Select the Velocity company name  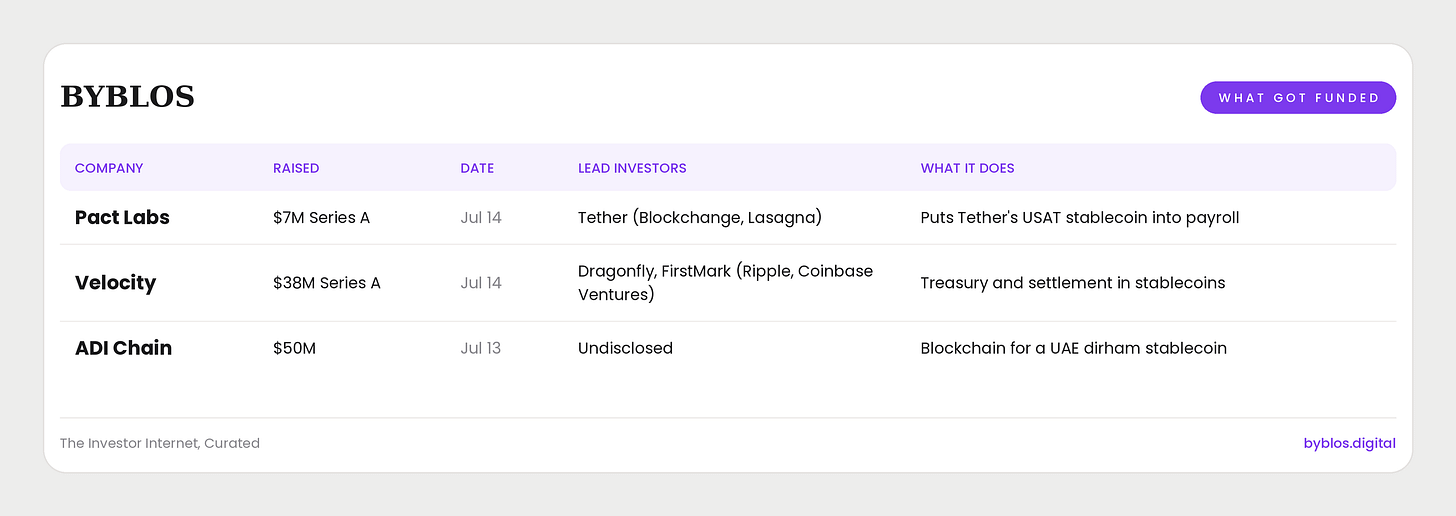(x=115, y=283)
